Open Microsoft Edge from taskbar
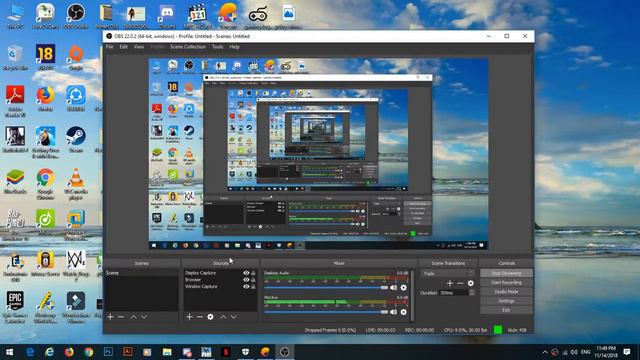 (30, 352)
